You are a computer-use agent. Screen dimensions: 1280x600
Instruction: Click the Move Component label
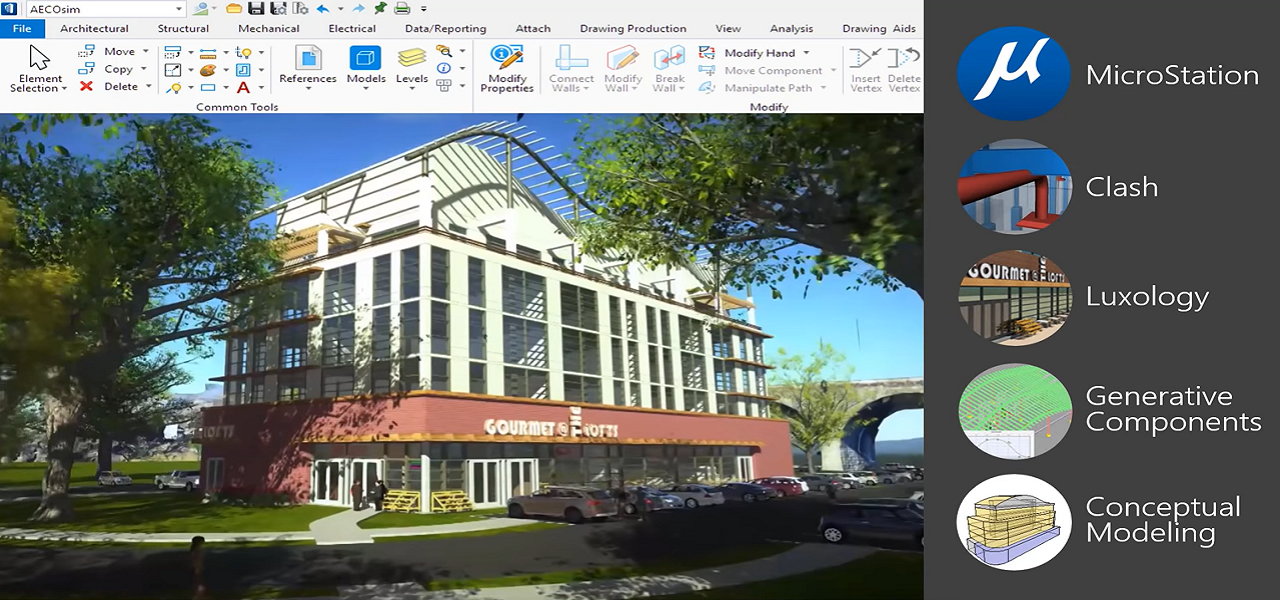coord(774,71)
